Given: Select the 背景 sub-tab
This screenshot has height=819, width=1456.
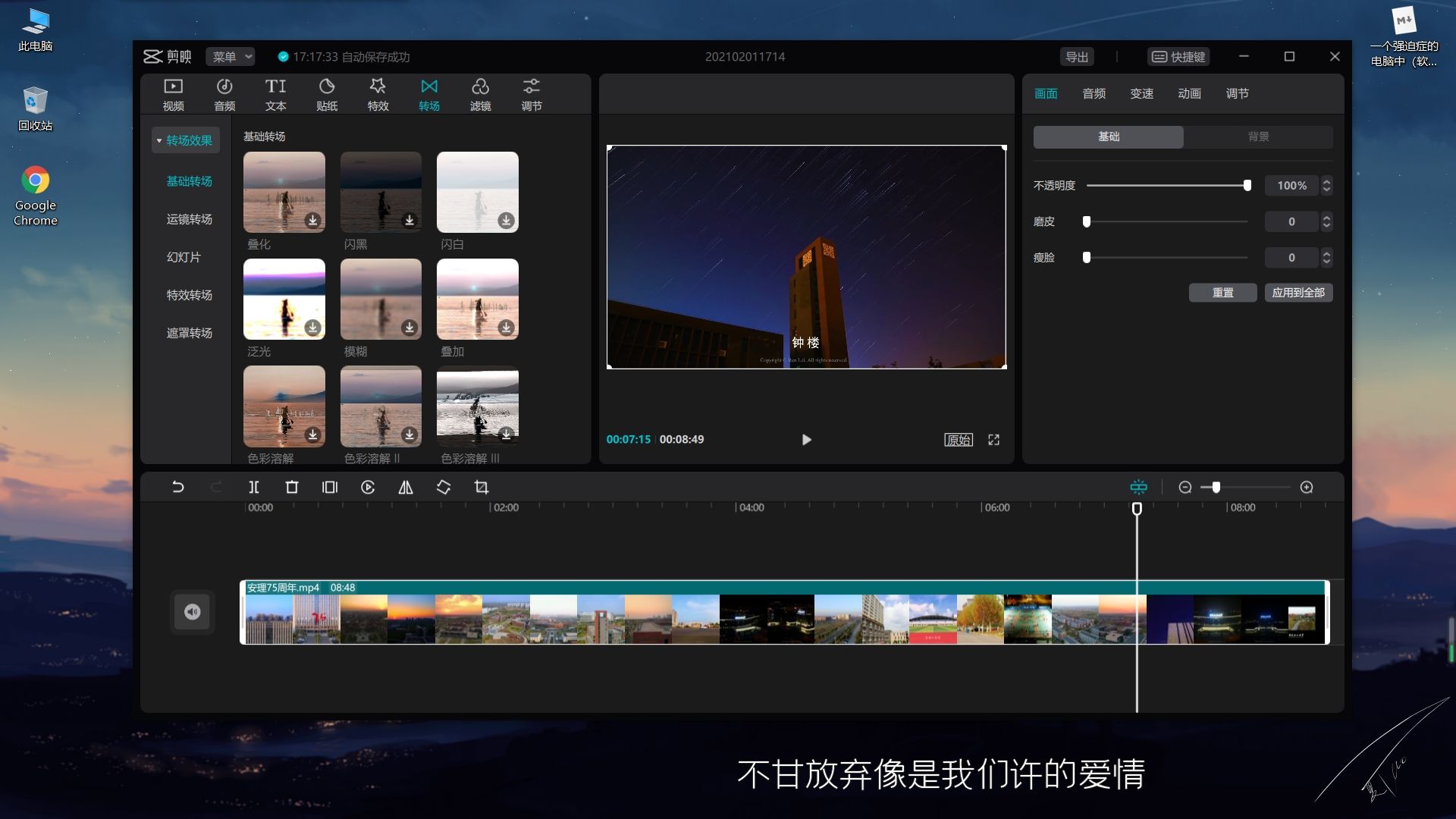Looking at the screenshot, I should 1259,136.
